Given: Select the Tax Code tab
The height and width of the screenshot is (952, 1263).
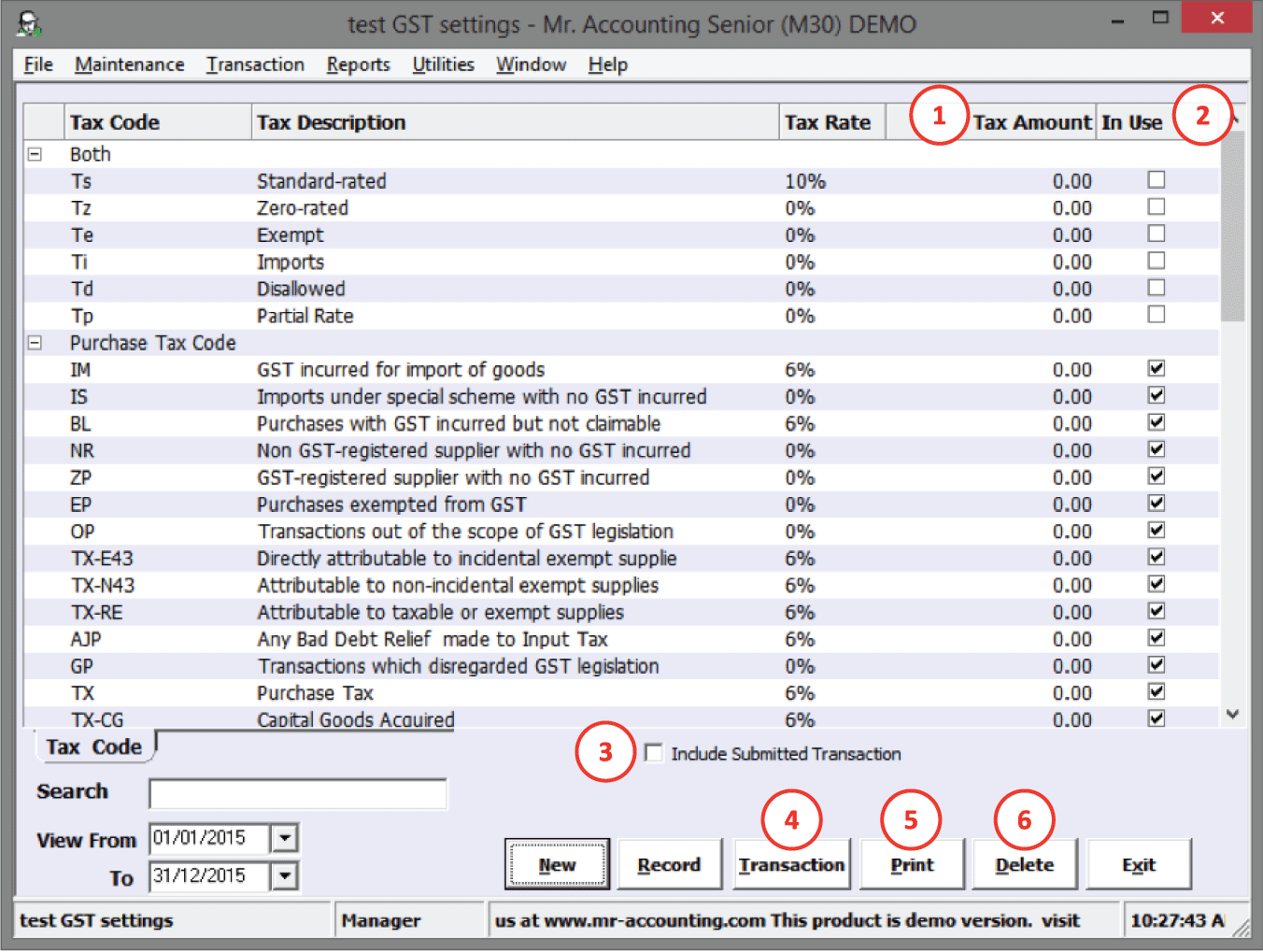Looking at the screenshot, I should (93, 746).
